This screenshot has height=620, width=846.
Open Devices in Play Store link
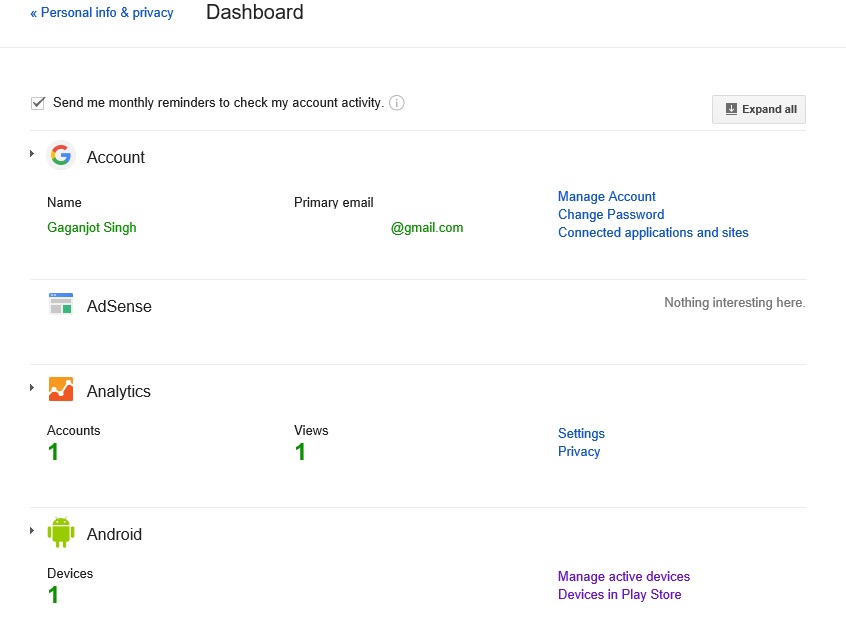(x=619, y=595)
